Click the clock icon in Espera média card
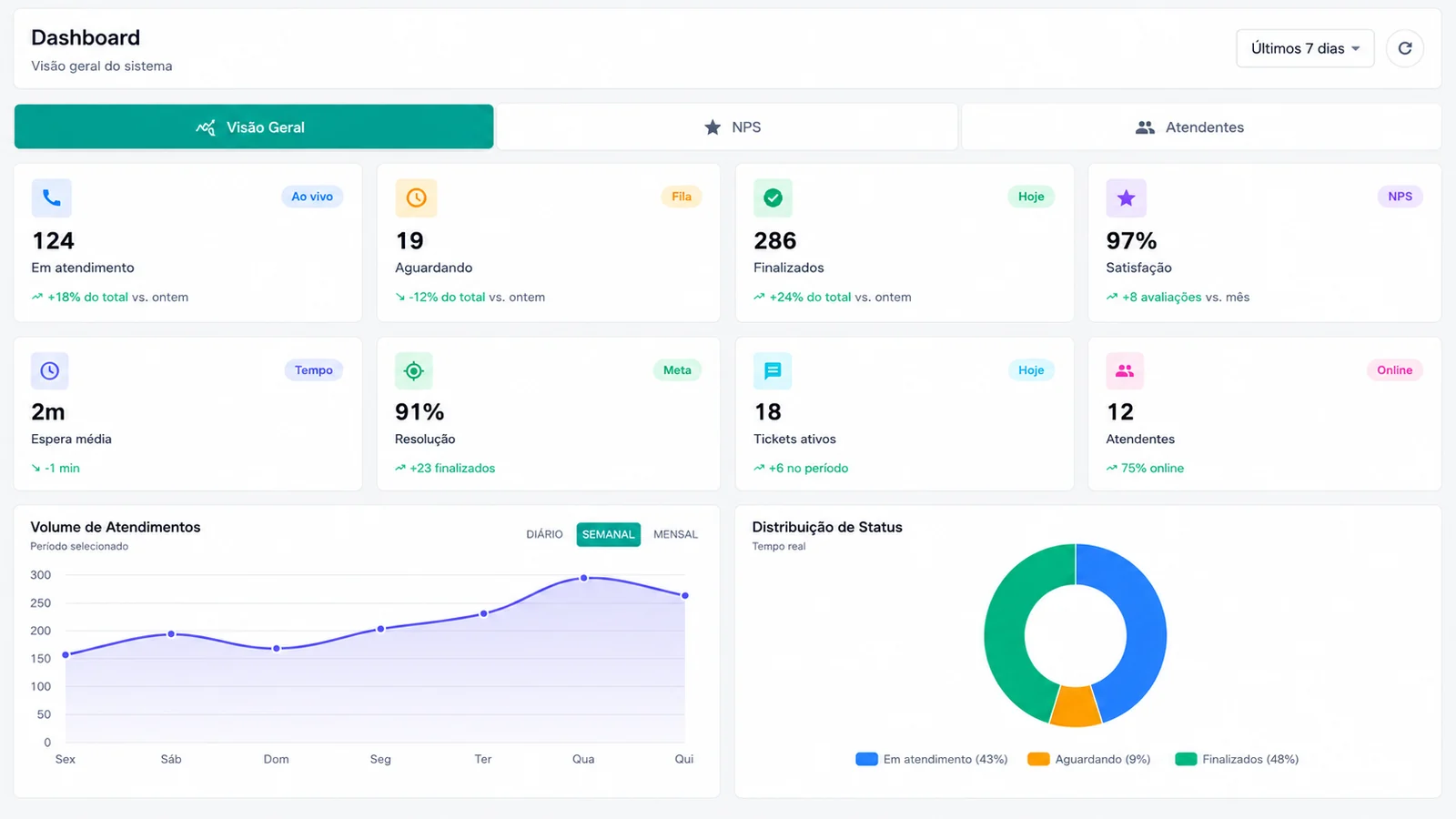 [50, 370]
